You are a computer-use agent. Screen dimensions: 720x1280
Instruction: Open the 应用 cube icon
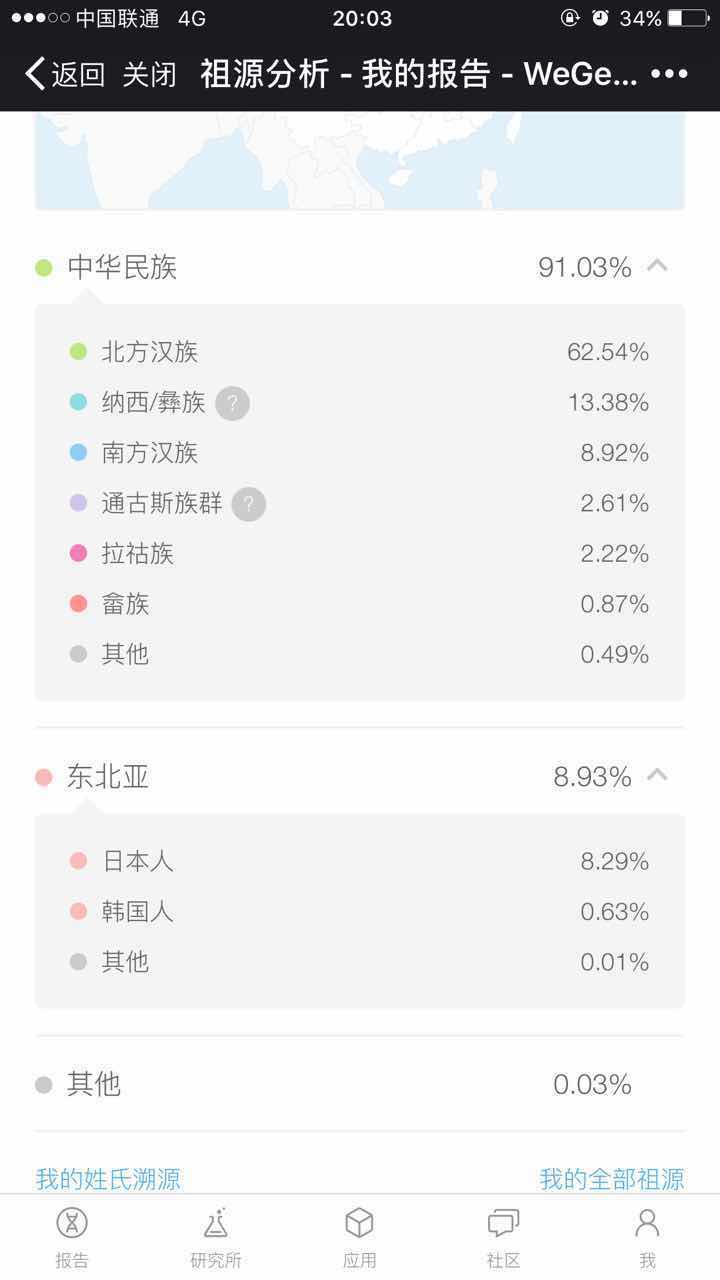(x=359, y=1236)
